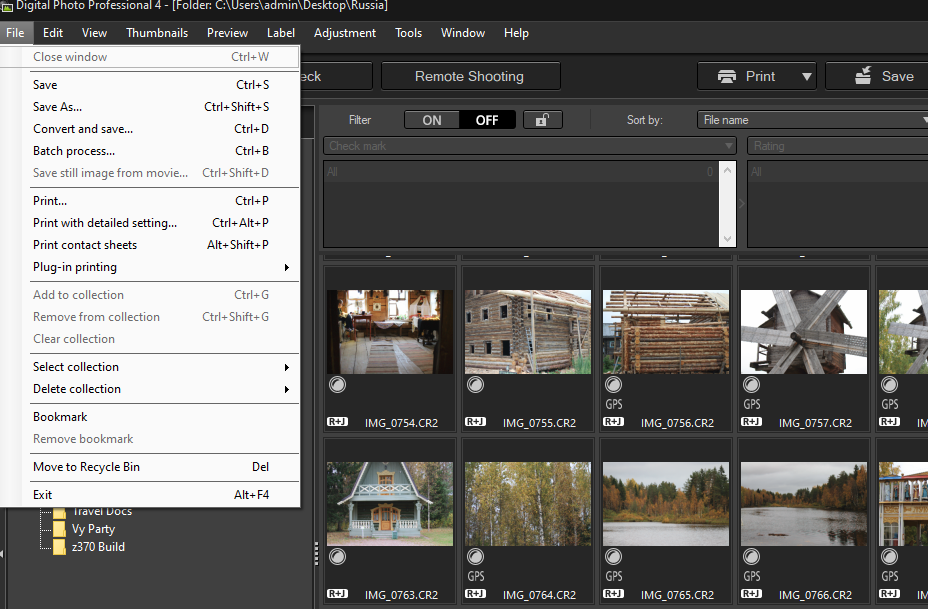Click the circular lens icon on IMG_0755.CR2
928x609 pixels.
click(476, 385)
